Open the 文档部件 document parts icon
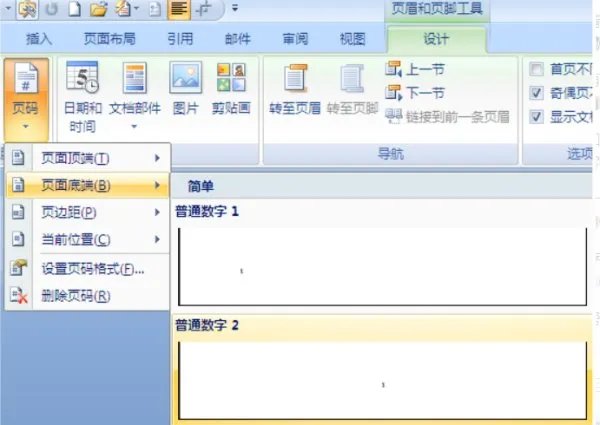Screen dimensions: 600x425 pyautogui.click(x=135, y=78)
